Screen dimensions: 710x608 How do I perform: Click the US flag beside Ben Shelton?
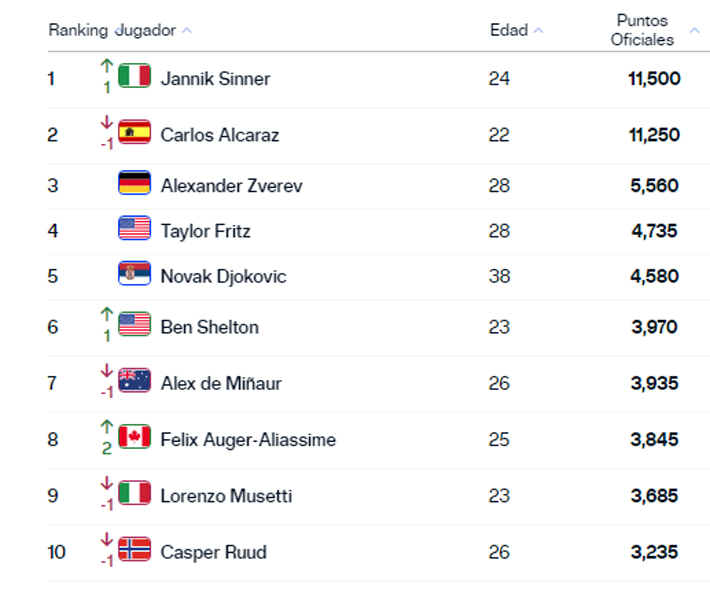point(134,325)
